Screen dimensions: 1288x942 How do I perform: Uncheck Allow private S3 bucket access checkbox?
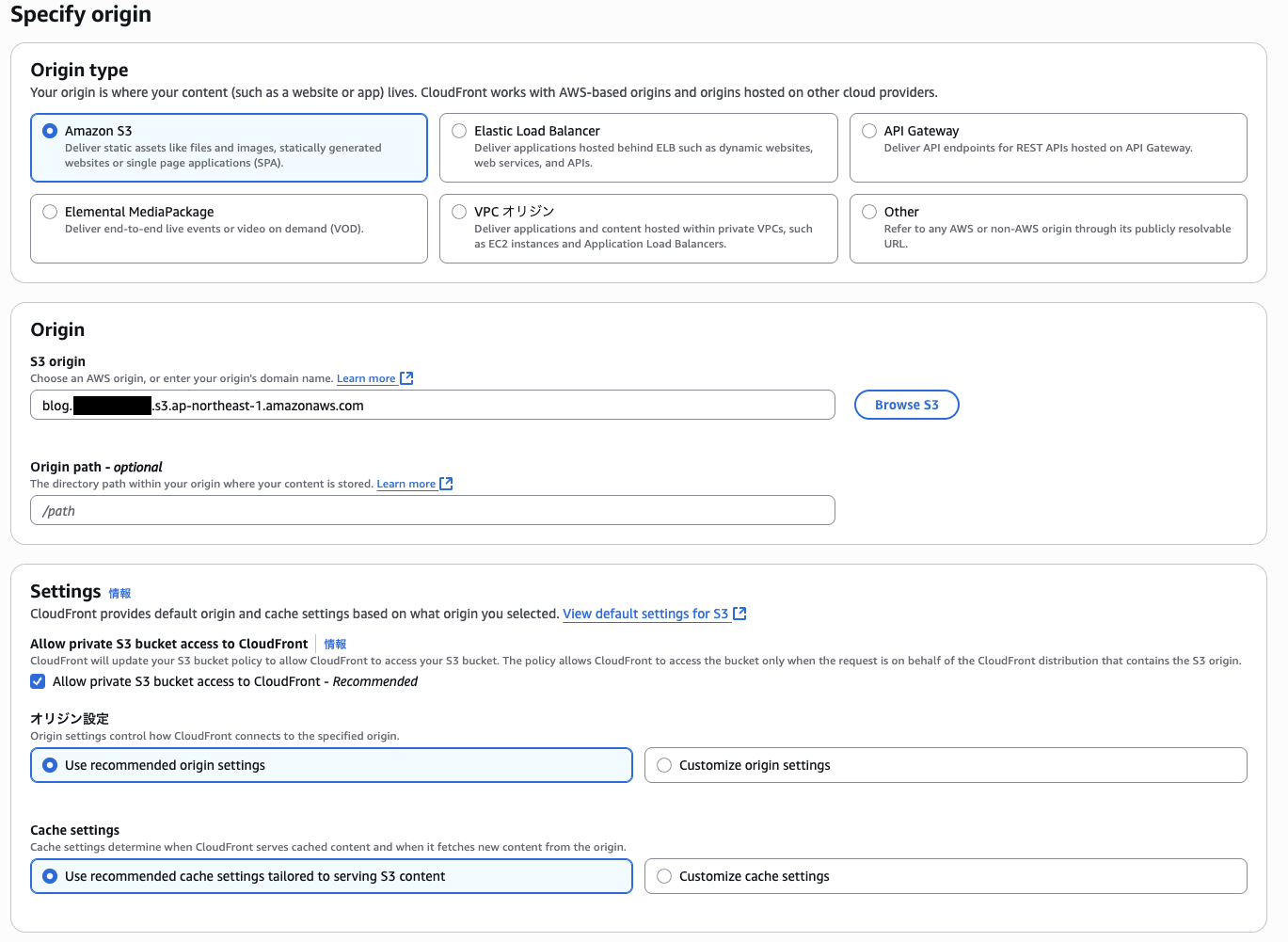click(38, 681)
